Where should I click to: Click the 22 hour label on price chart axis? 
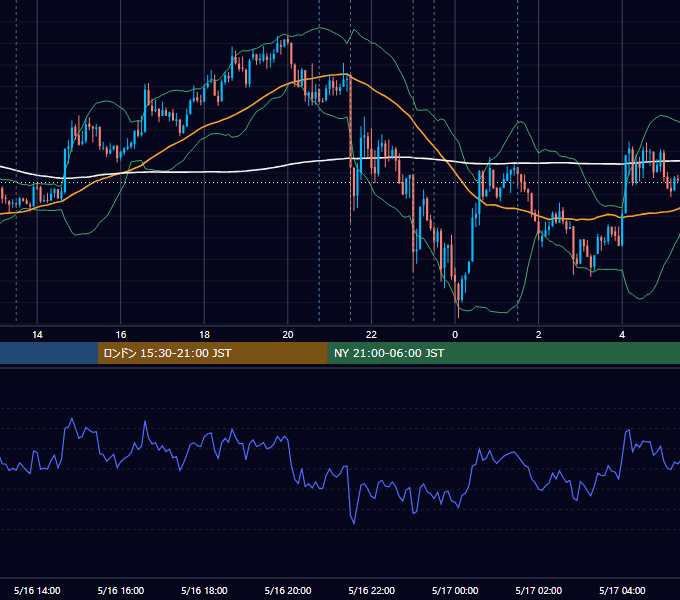[x=371, y=335]
